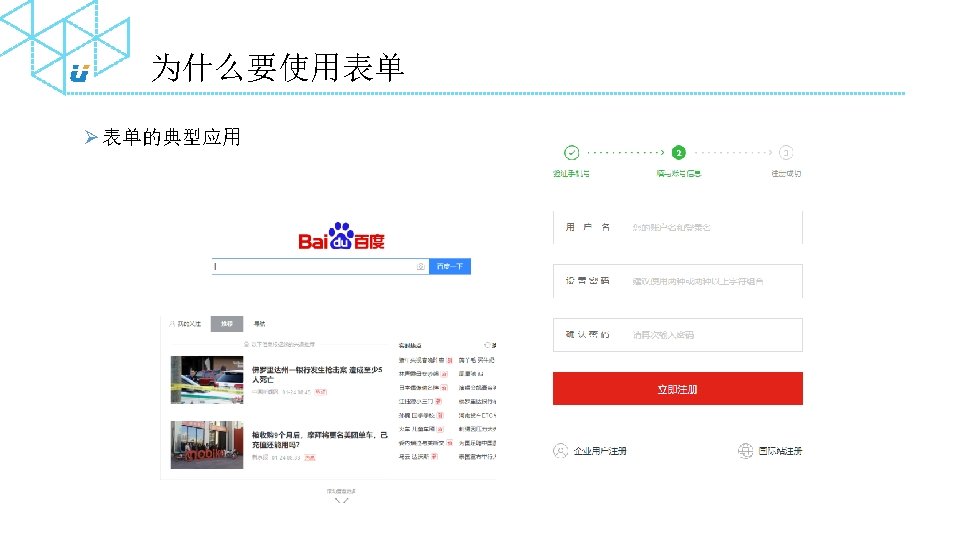This screenshot has height=540, width=960.
Task: Click the 企业用户注册 person icon
Action: coord(560,451)
